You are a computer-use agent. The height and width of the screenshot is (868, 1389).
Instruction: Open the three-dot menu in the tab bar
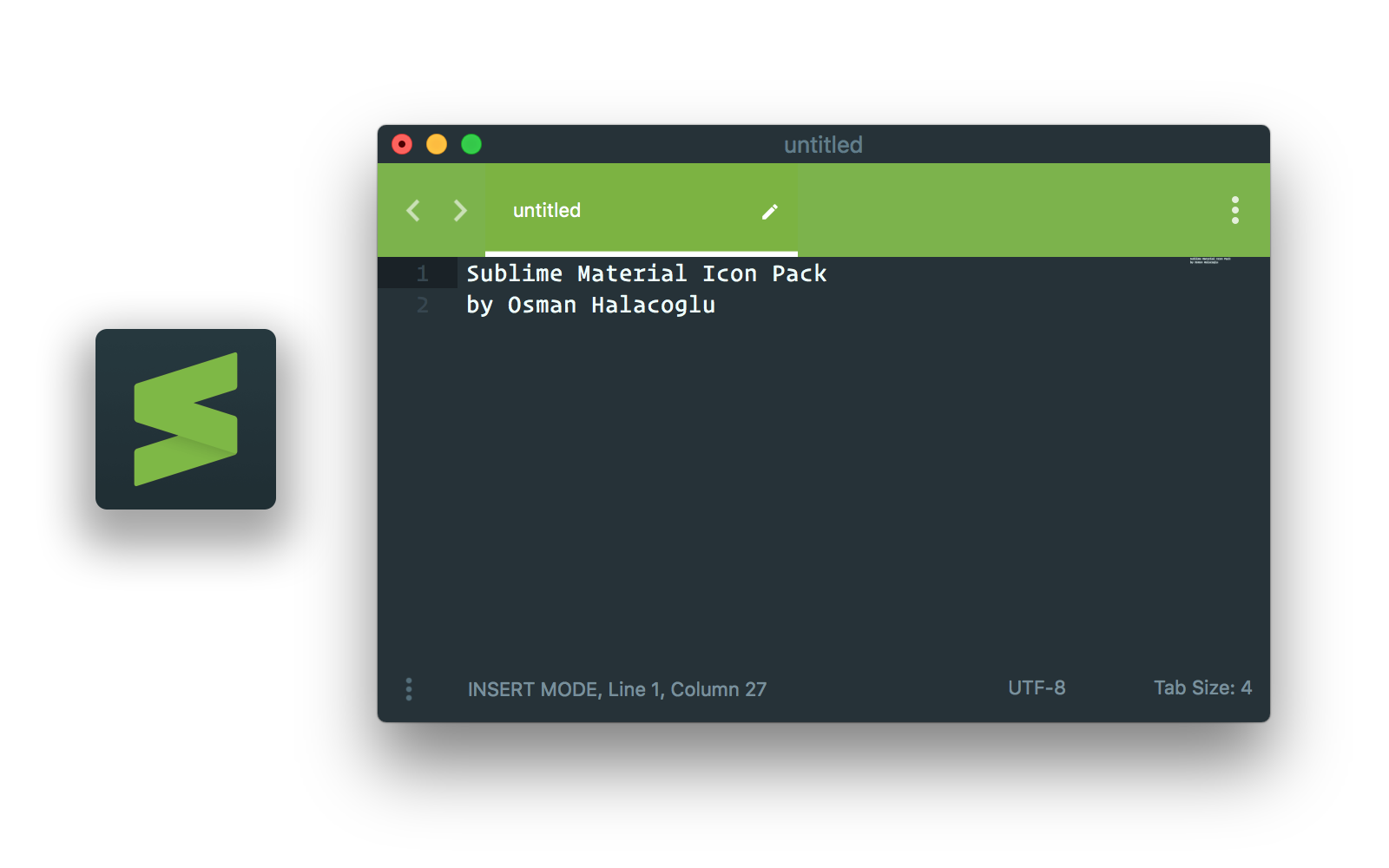point(1235,210)
